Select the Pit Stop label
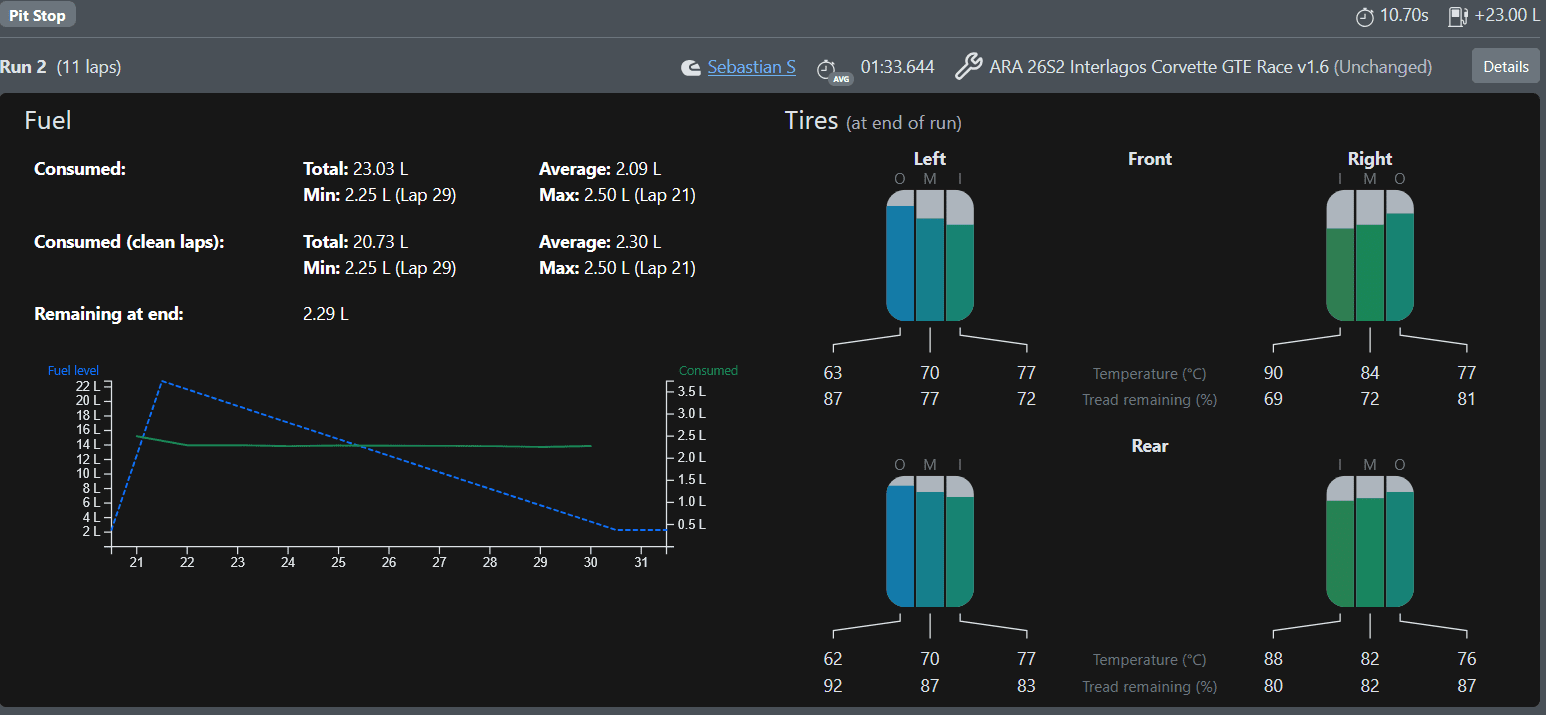Viewport: 1546px width, 715px height. coord(38,15)
